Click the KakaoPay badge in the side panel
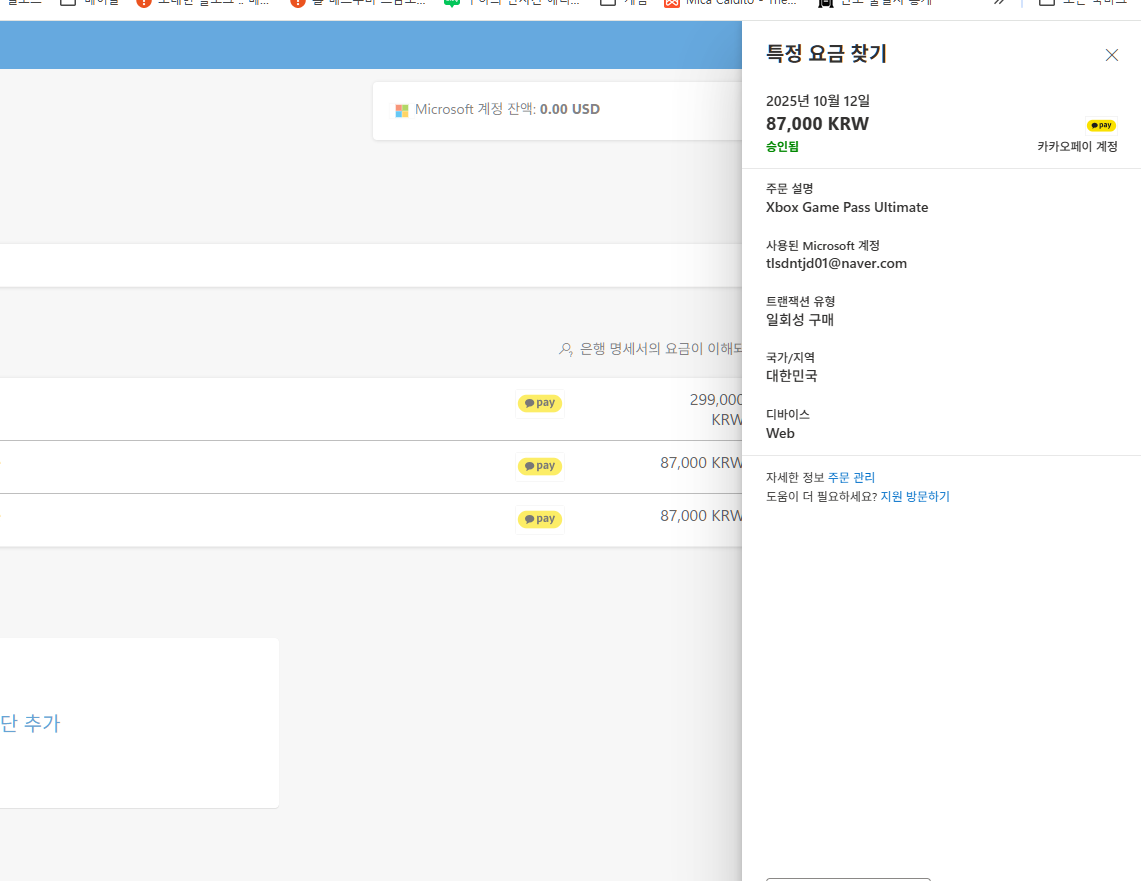1141x881 pixels. point(1101,125)
